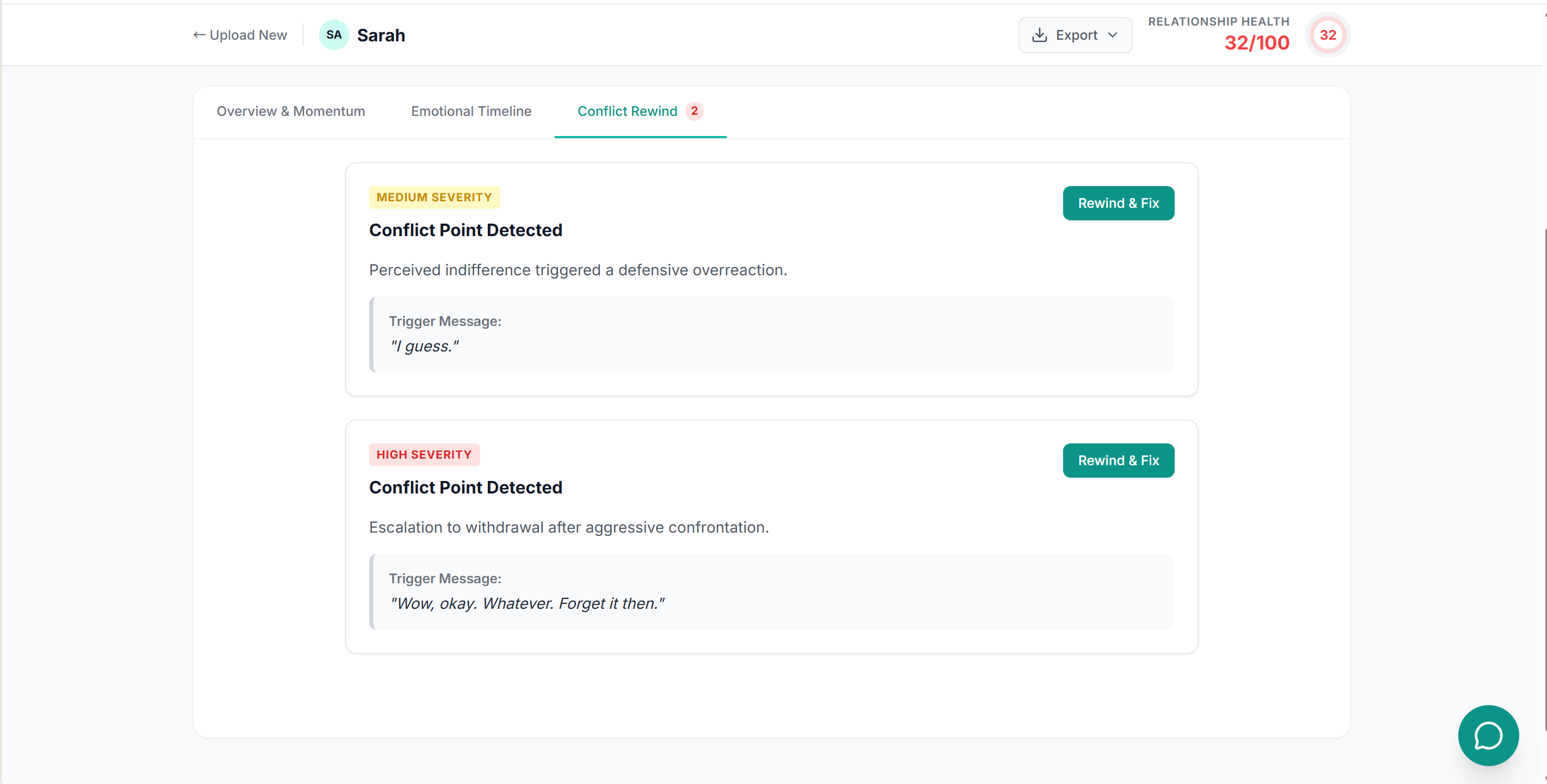Screen dimensions: 1547x784
Task: Click the Upload New link
Action: point(248,35)
